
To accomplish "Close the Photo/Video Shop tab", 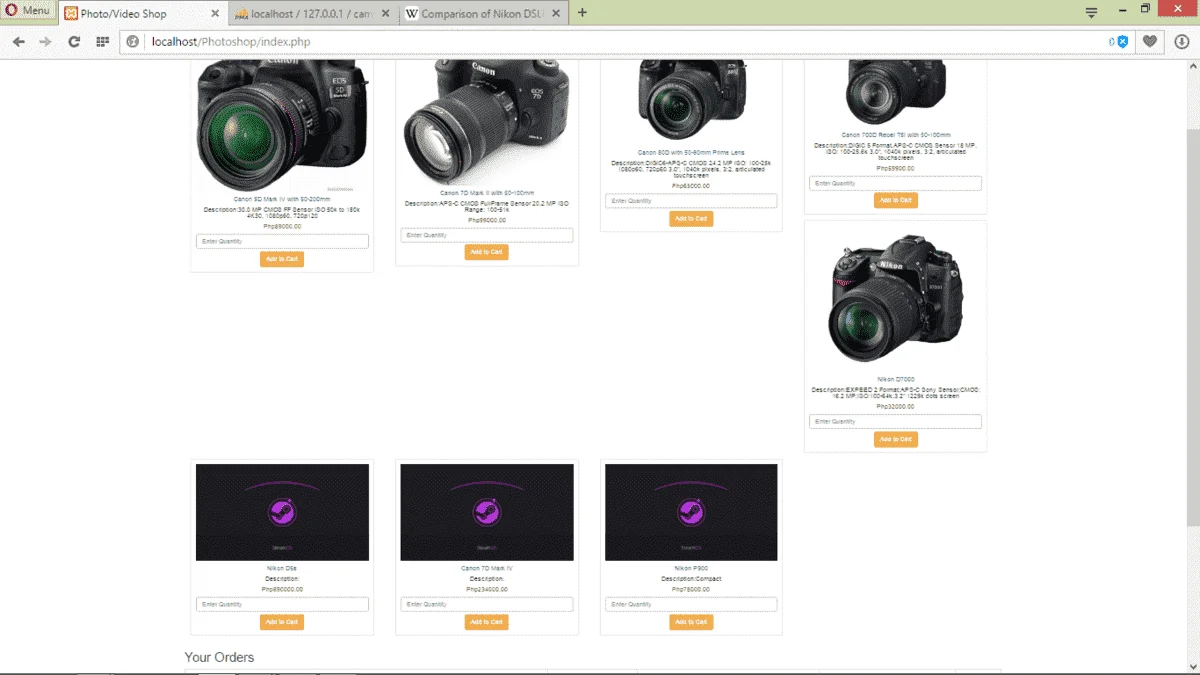I will point(215,14).
